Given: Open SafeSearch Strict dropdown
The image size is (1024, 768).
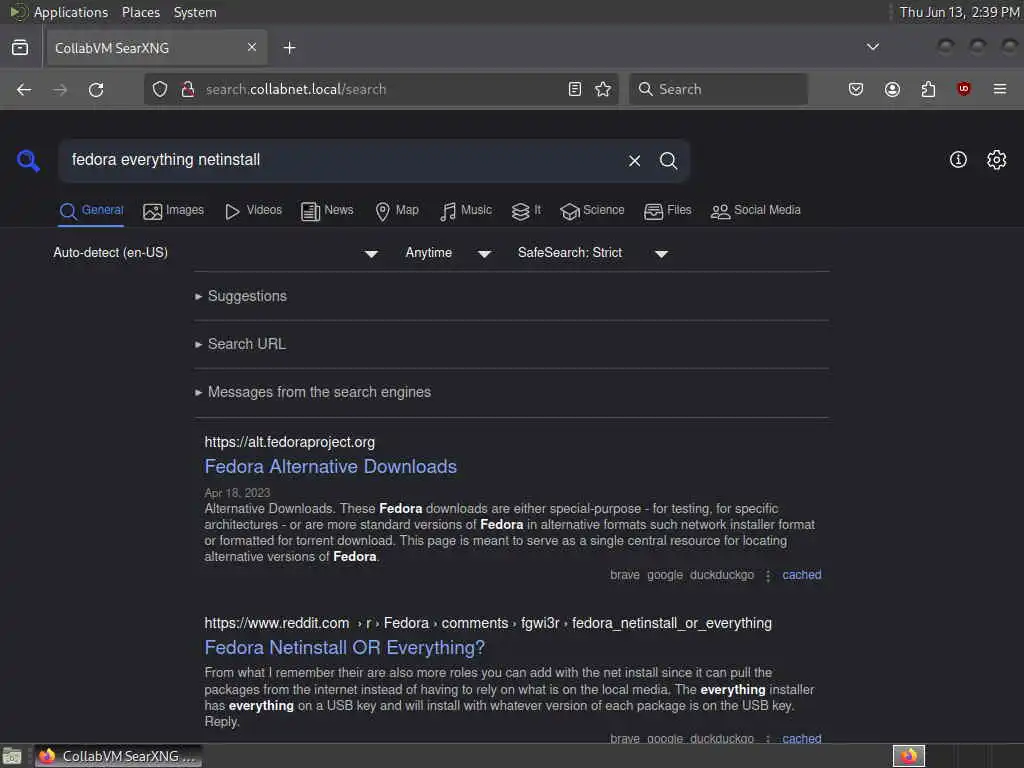Looking at the screenshot, I should click(x=592, y=253).
